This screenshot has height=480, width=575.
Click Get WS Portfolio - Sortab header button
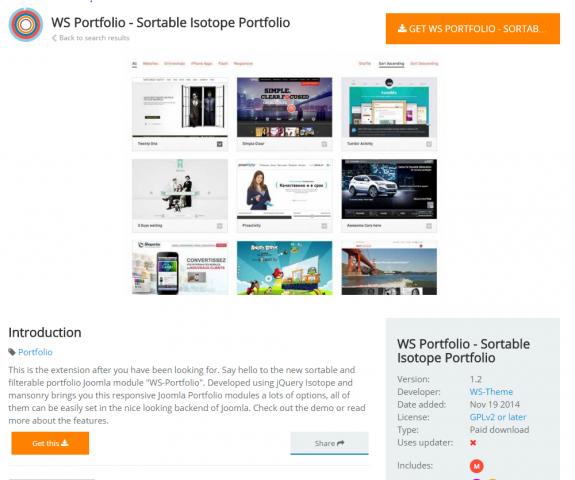pyautogui.click(x=473, y=29)
